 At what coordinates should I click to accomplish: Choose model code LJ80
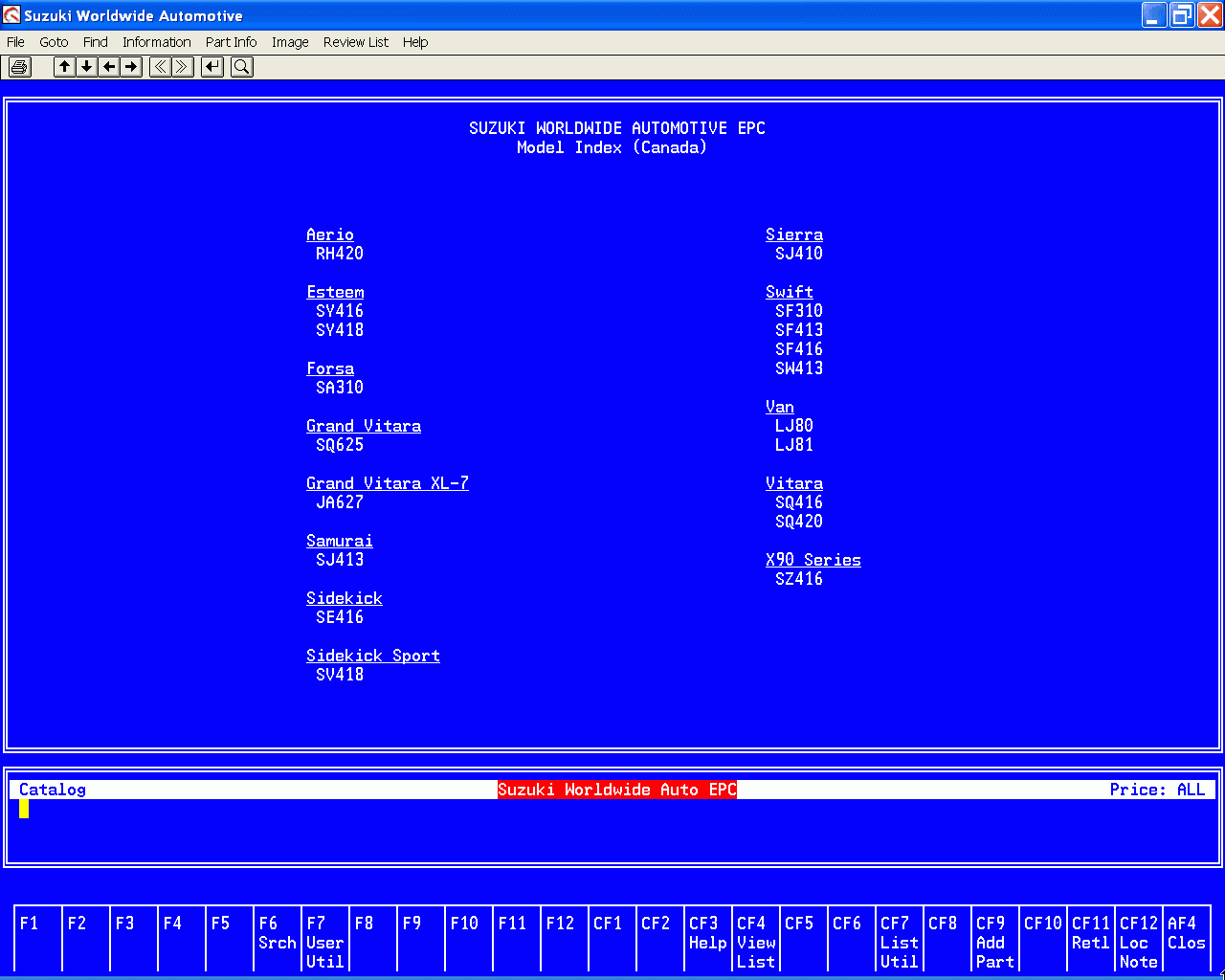point(794,426)
